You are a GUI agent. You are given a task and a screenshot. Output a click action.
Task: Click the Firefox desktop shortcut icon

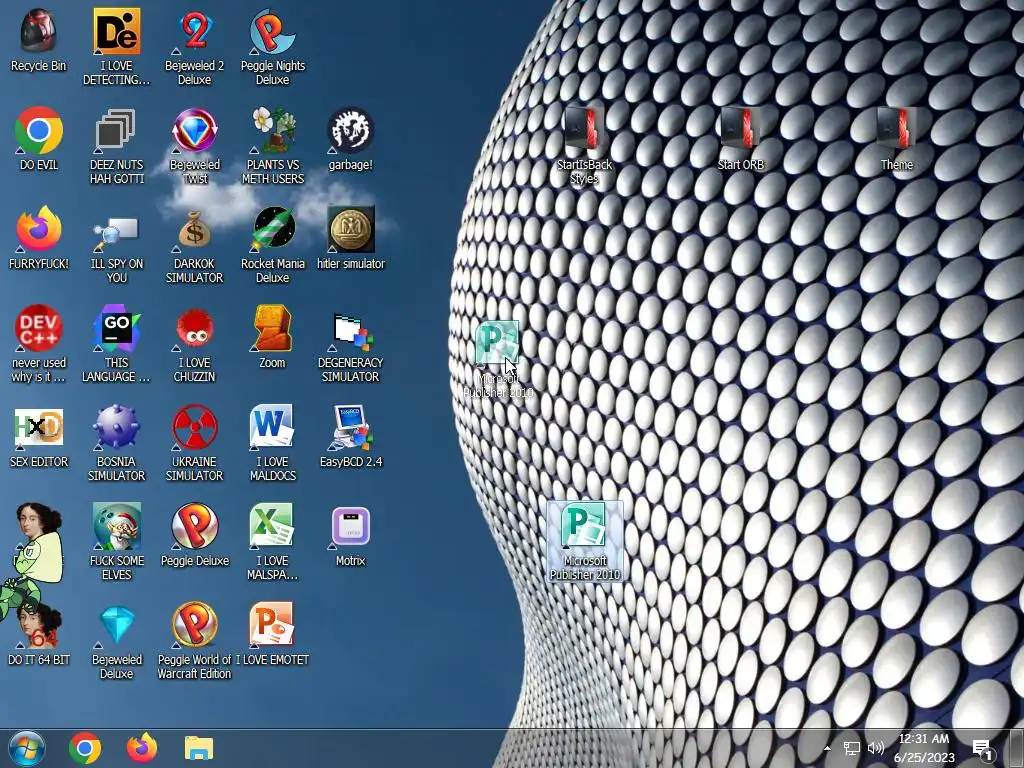pos(39,229)
